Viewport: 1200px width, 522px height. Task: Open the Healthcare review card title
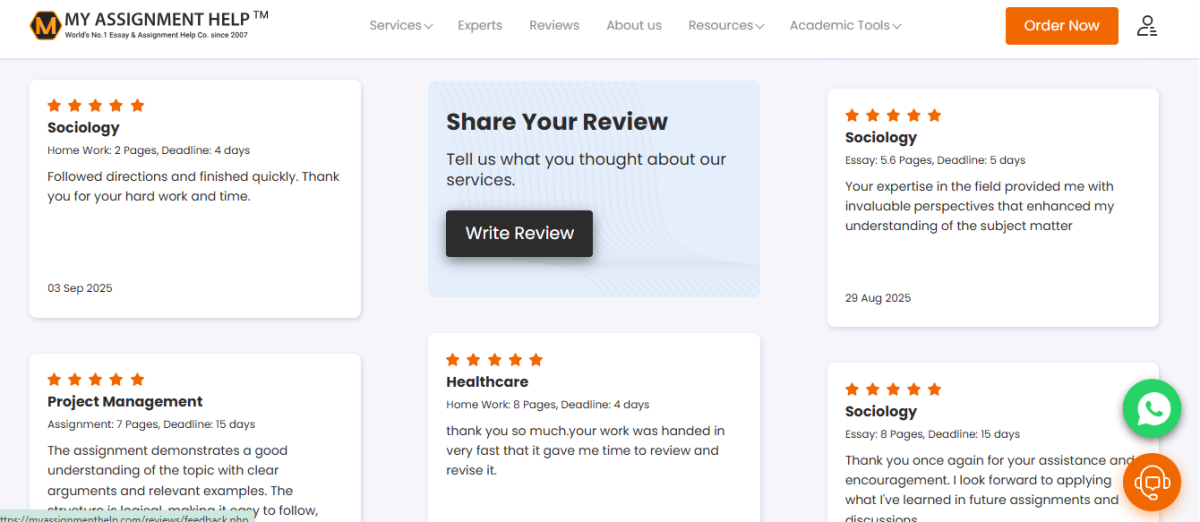(x=487, y=382)
